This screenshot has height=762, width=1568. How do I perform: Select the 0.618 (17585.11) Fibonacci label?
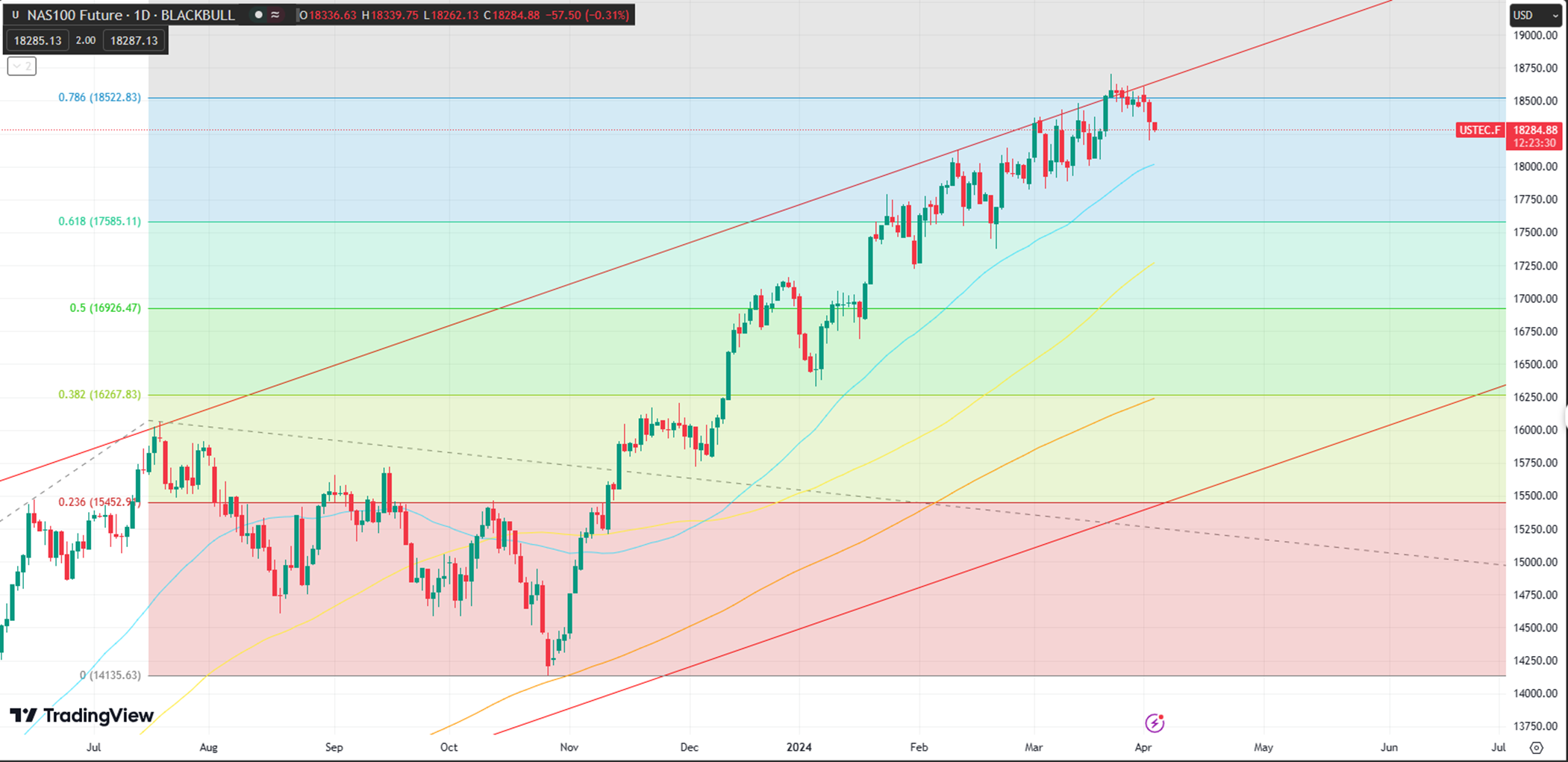point(99,221)
